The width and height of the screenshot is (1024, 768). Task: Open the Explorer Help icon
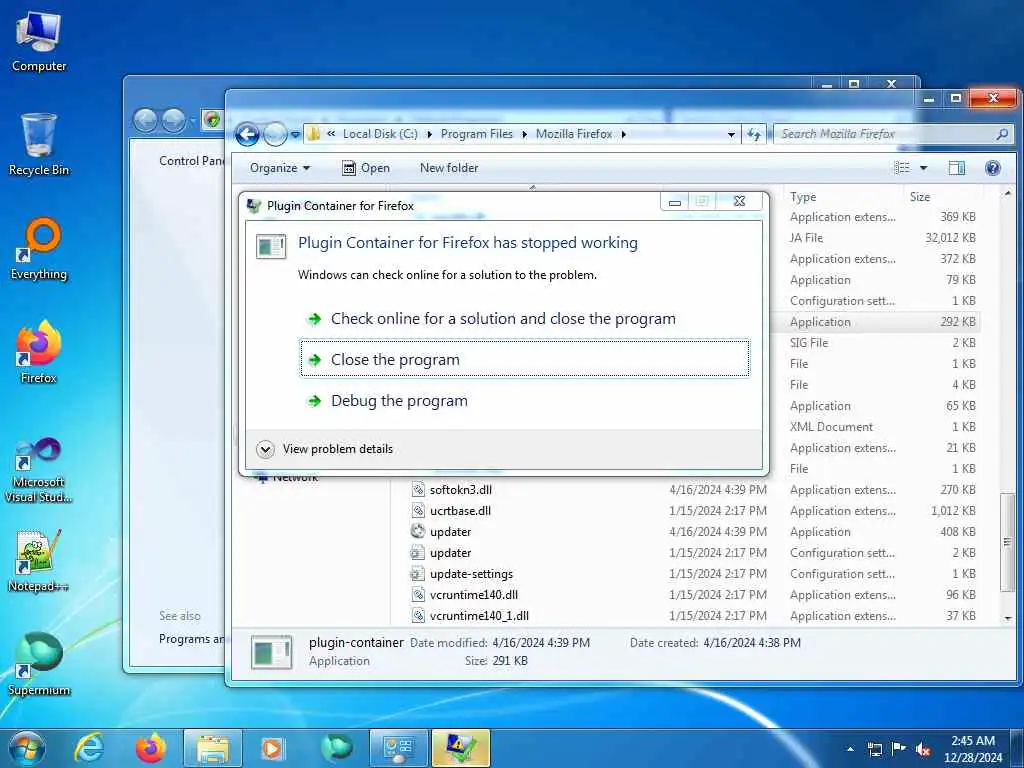click(993, 168)
